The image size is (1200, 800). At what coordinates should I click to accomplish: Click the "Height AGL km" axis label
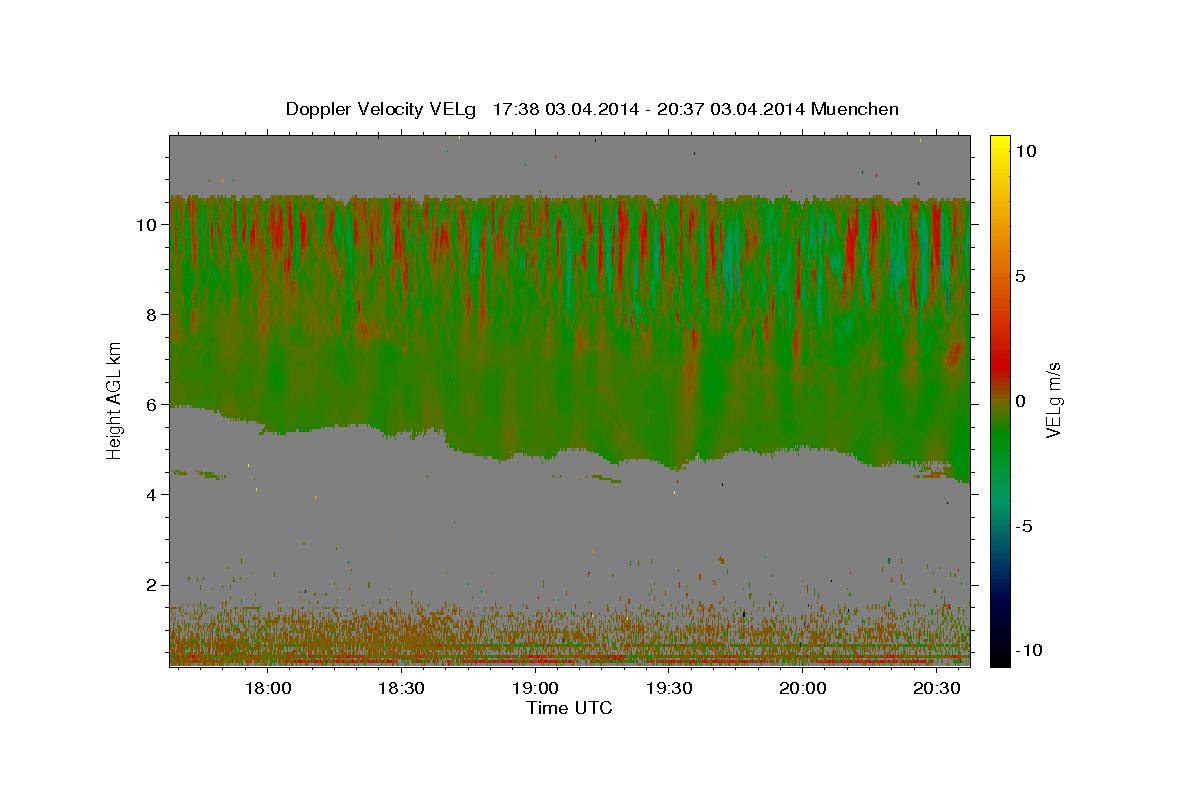pyautogui.click(x=115, y=399)
